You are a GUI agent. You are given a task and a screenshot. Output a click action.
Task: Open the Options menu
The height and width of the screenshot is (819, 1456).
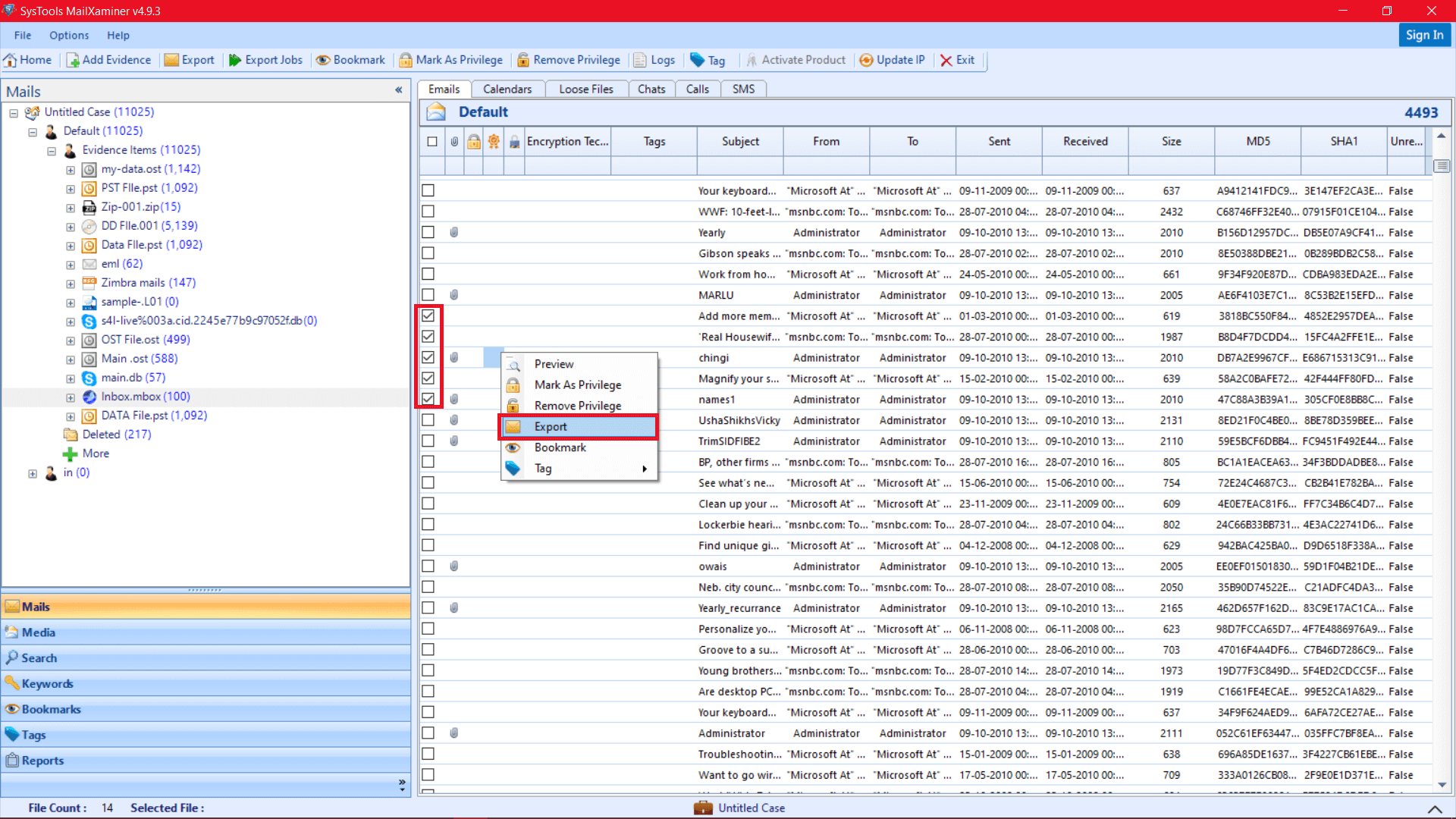[x=69, y=35]
